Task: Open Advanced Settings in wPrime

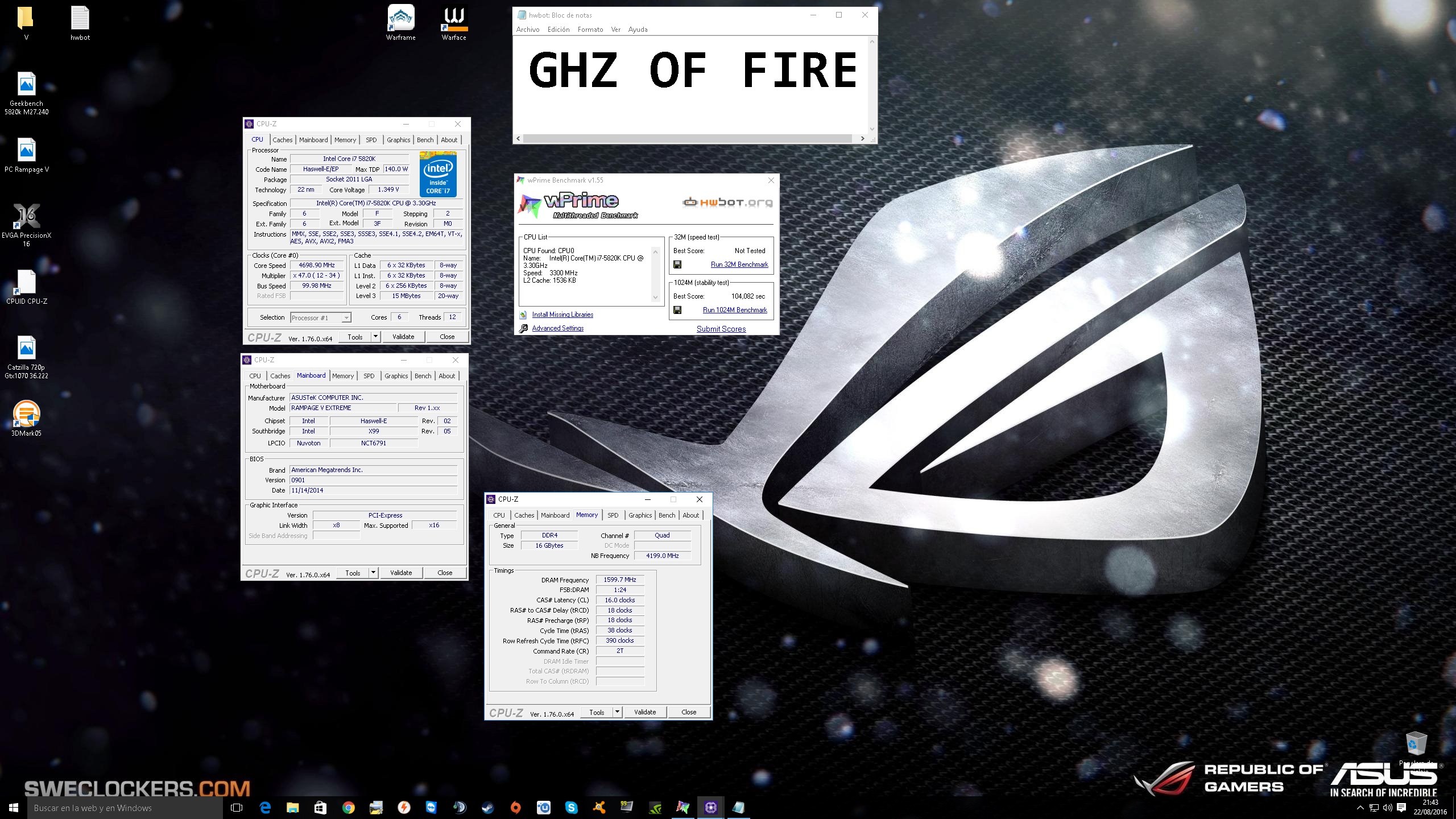Action: (558, 328)
